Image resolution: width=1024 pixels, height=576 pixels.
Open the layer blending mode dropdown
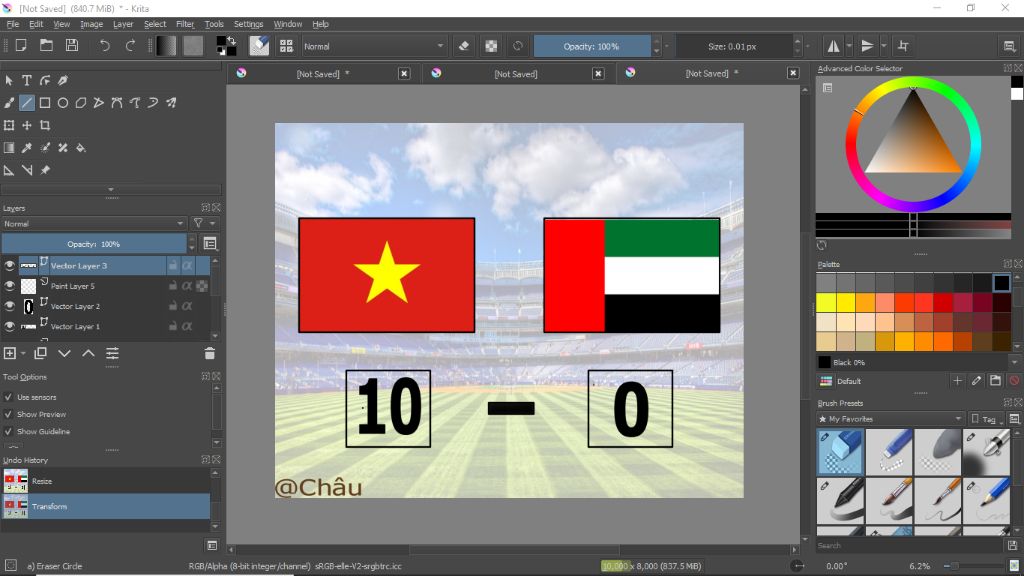click(x=93, y=223)
